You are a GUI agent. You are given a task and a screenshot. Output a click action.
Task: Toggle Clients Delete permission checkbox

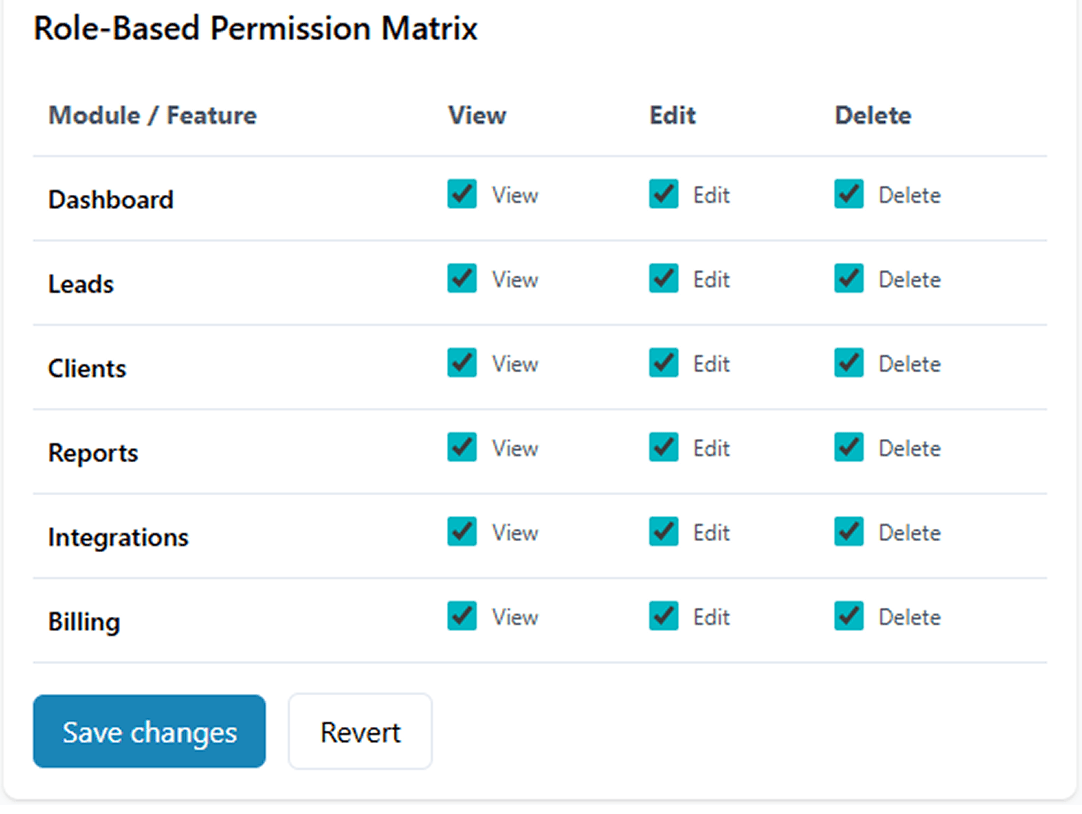click(x=849, y=363)
